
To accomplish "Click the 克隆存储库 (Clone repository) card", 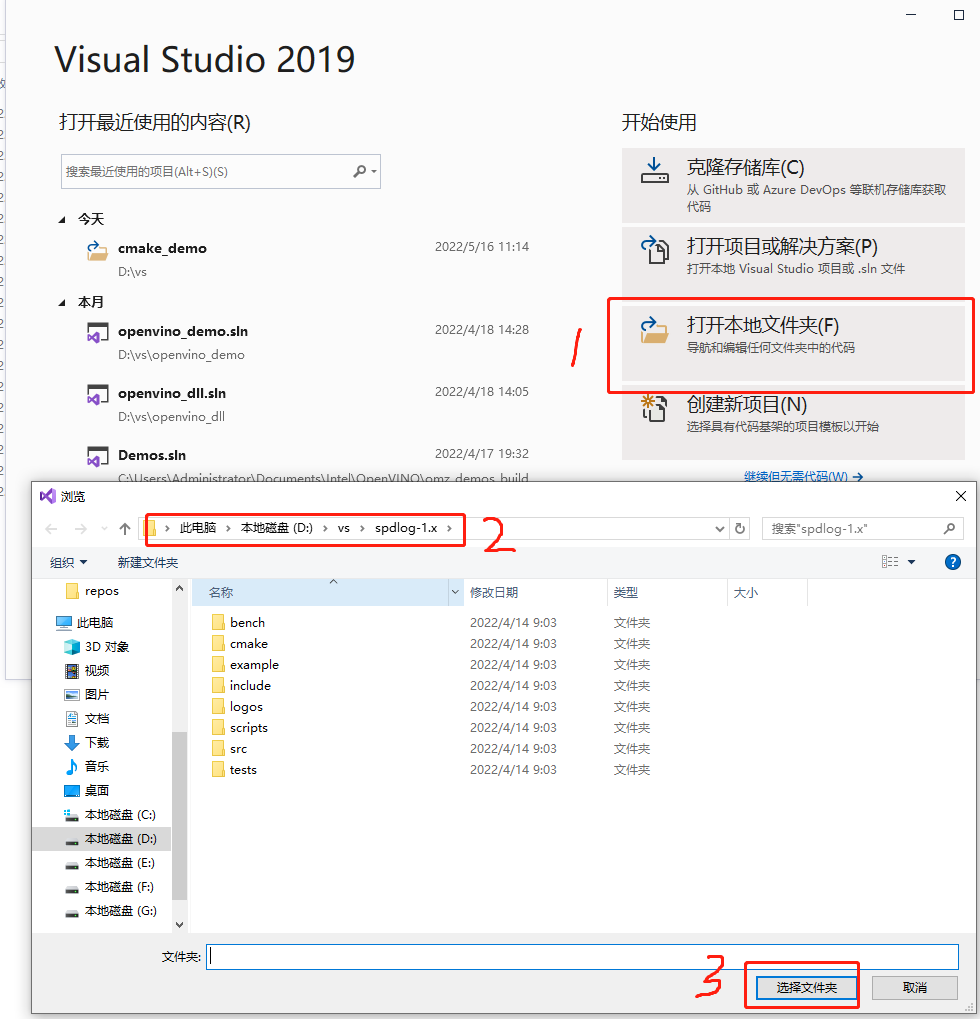I will [x=793, y=186].
